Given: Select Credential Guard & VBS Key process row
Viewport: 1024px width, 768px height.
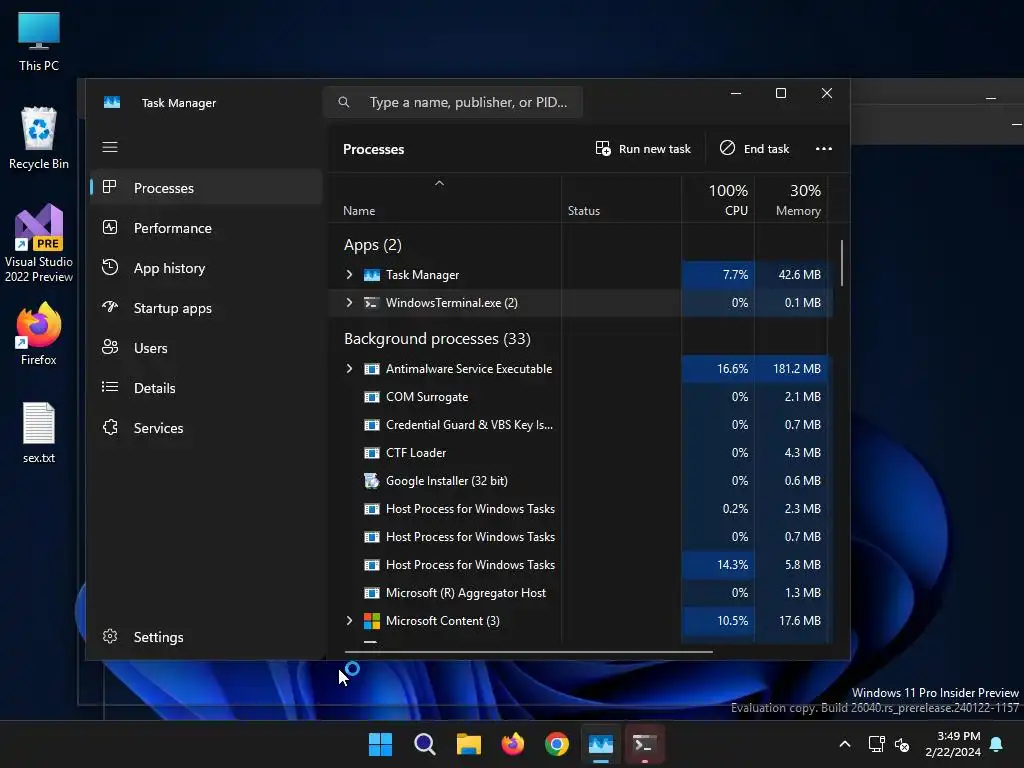Looking at the screenshot, I should pyautogui.click(x=581, y=425).
